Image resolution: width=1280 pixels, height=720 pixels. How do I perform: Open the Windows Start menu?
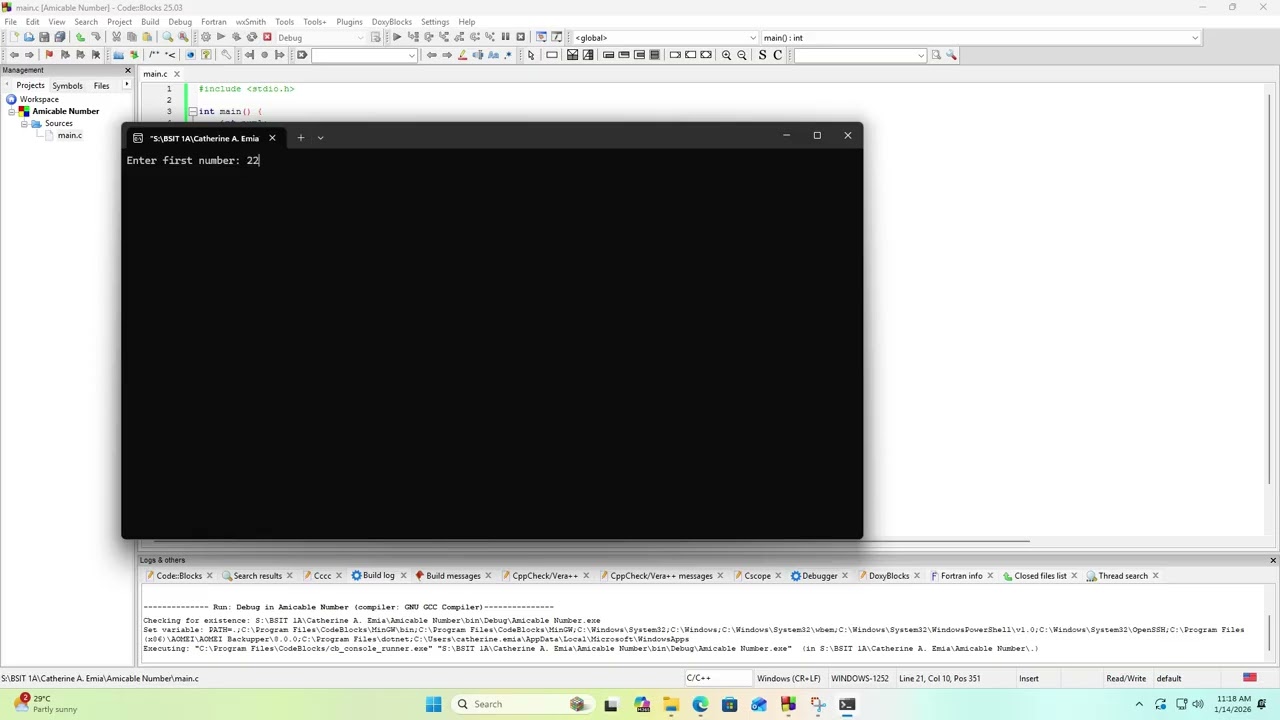coord(433,704)
